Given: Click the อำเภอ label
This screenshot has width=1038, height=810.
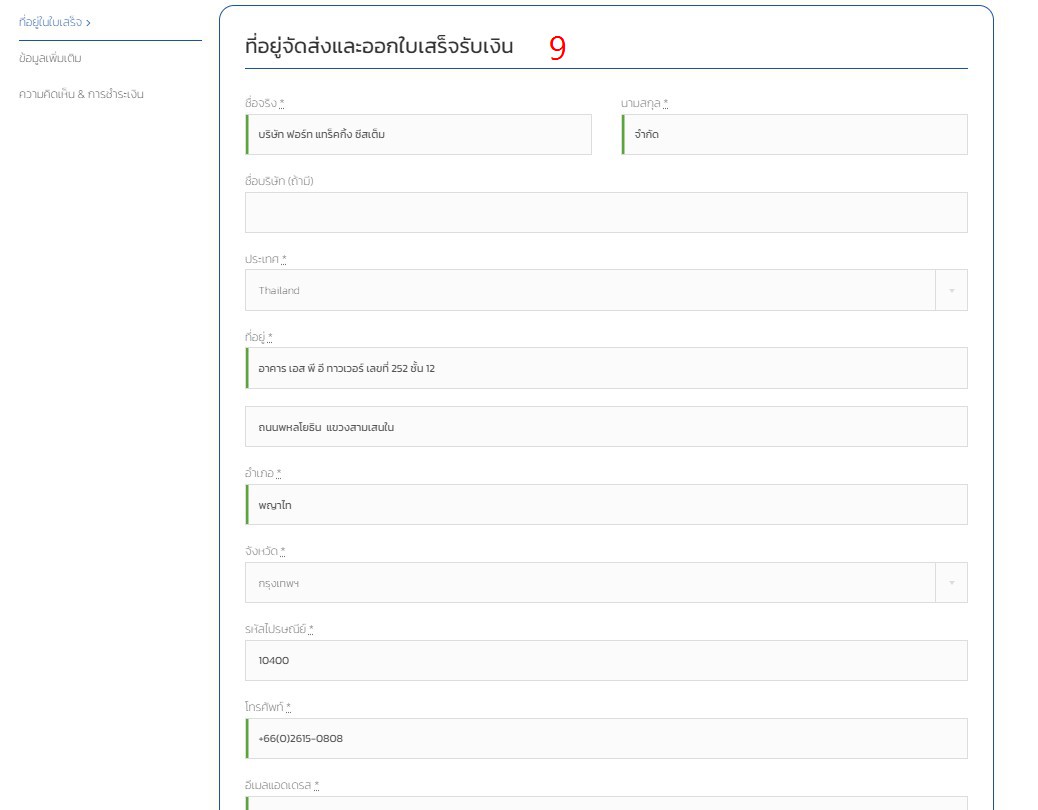Looking at the screenshot, I should [263, 473].
